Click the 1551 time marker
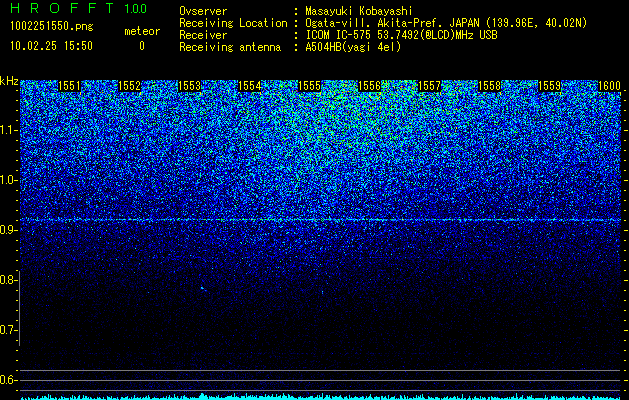Screen dimensions: 629x400 pos(69,86)
